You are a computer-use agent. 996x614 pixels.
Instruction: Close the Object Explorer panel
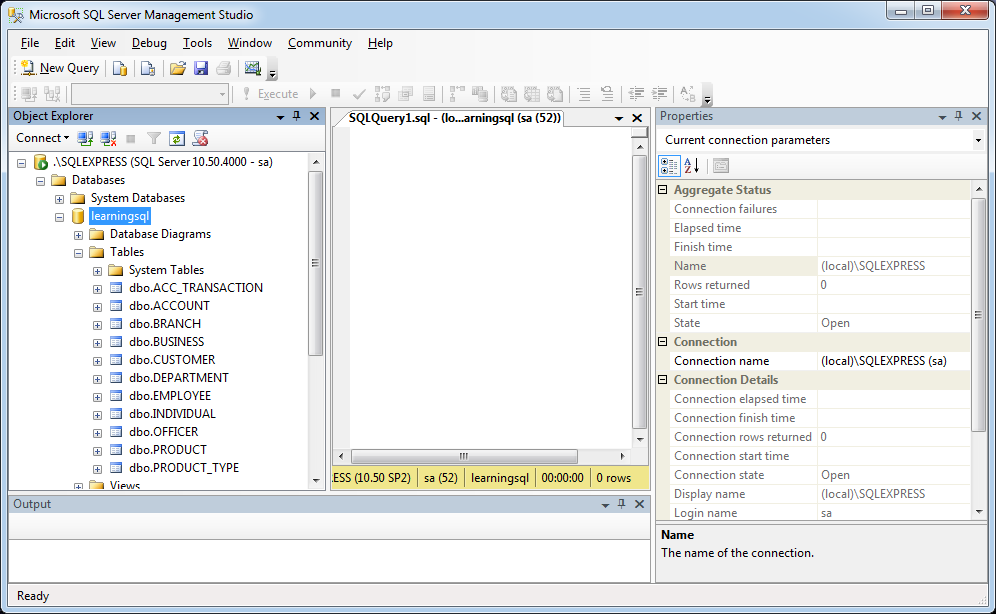314,116
